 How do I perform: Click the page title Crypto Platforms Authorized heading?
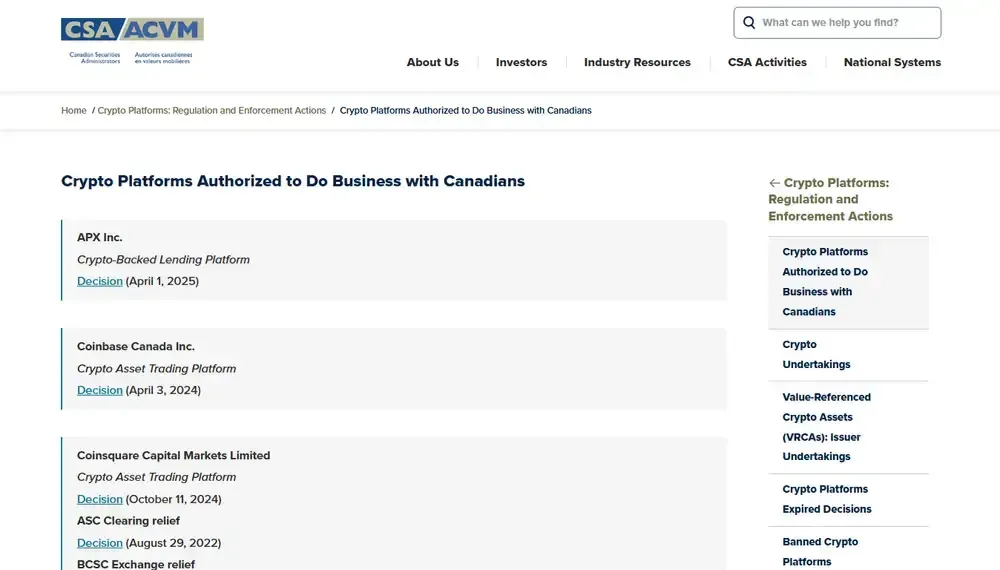coord(293,181)
